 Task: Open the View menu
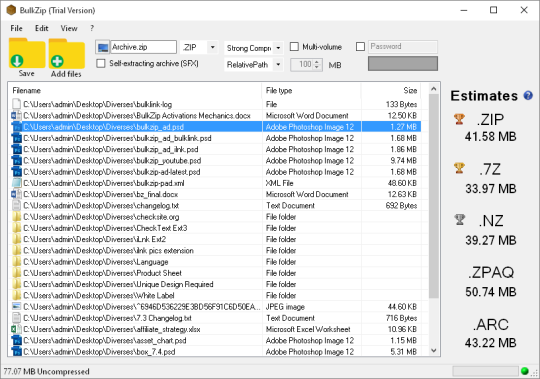click(x=69, y=28)
